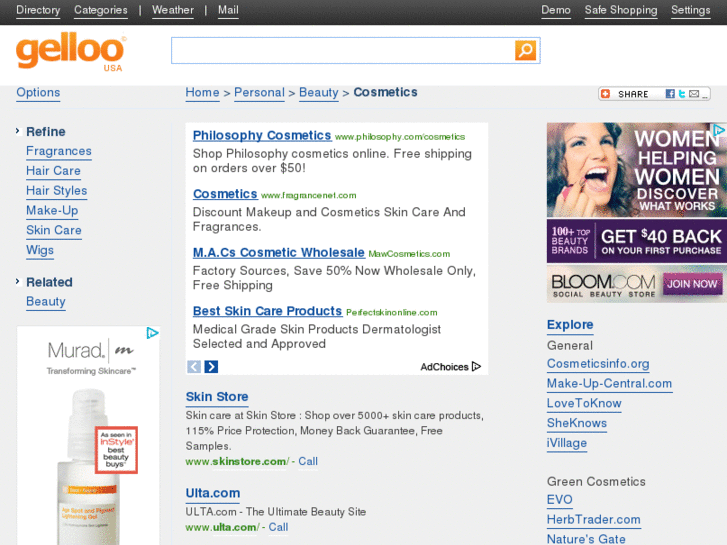This screenshot has width=727, height=545.
Task: Share page via Twitter icon
Action: (x=682, y=94)
